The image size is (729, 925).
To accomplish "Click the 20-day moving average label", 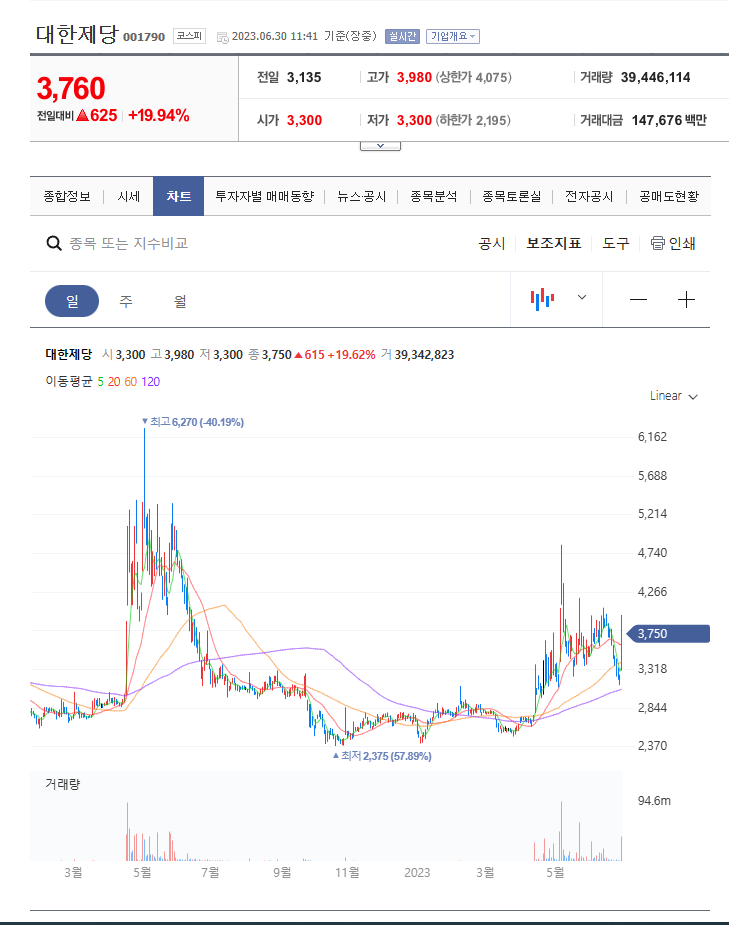I will (114, 382).
